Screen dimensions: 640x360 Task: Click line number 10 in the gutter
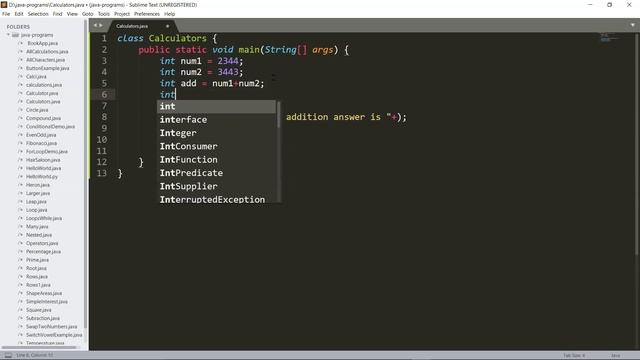[102, 140]
